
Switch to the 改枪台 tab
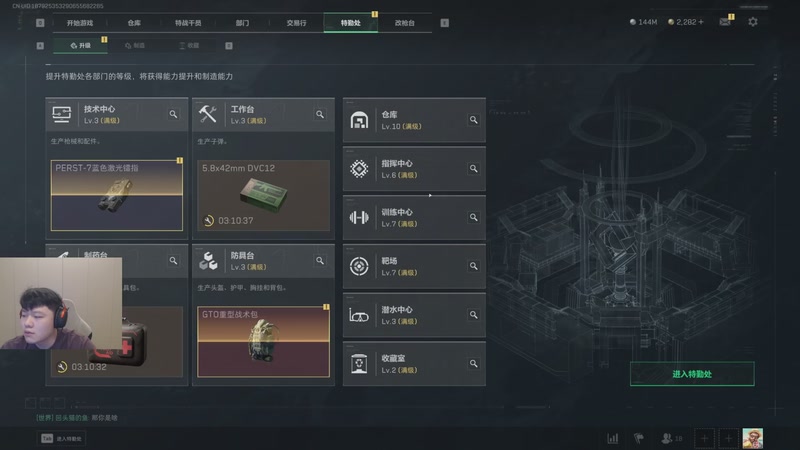pyautogui.click(x=405, y=23)
